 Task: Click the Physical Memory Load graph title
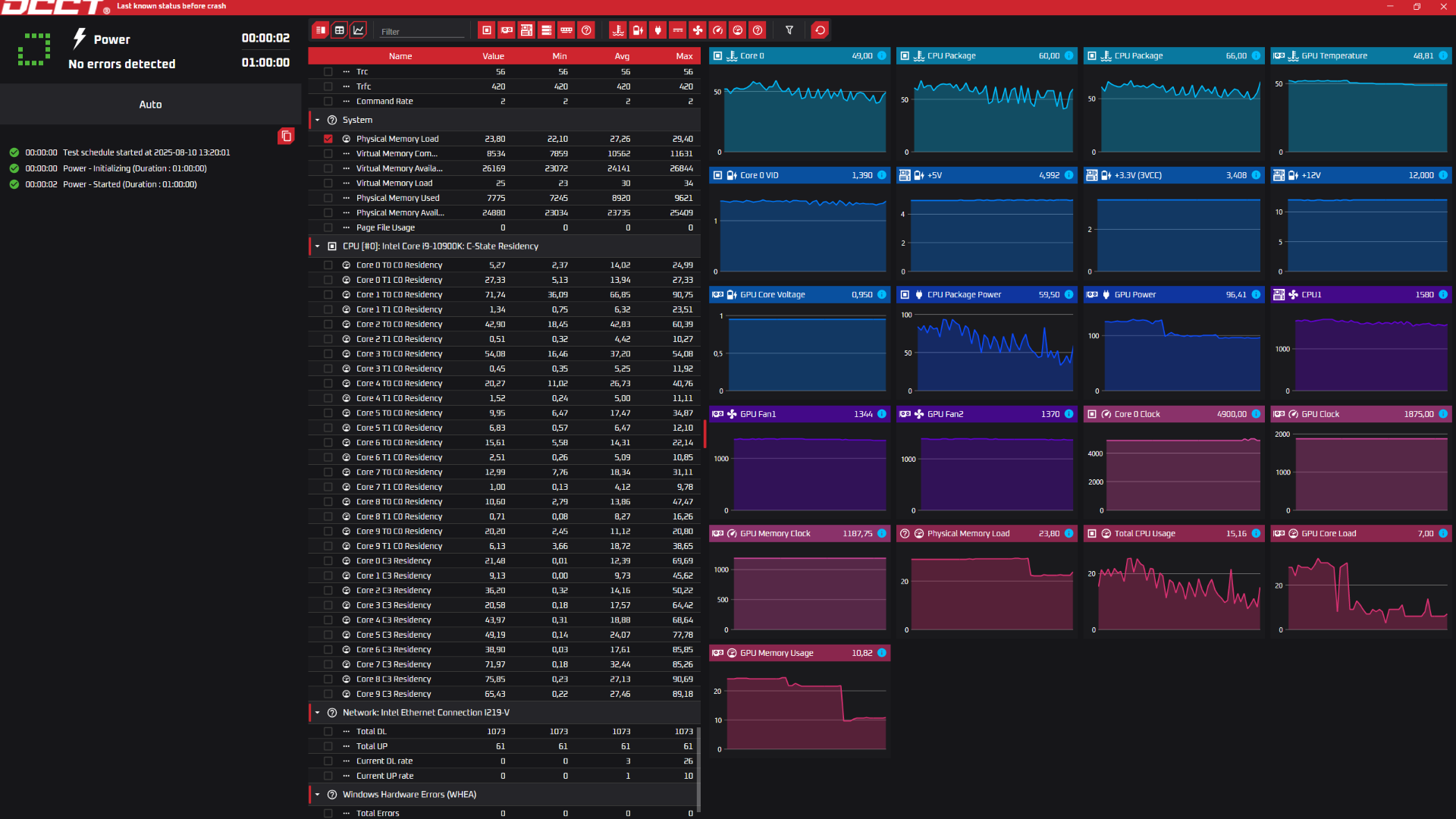click(x=968, y=534)
